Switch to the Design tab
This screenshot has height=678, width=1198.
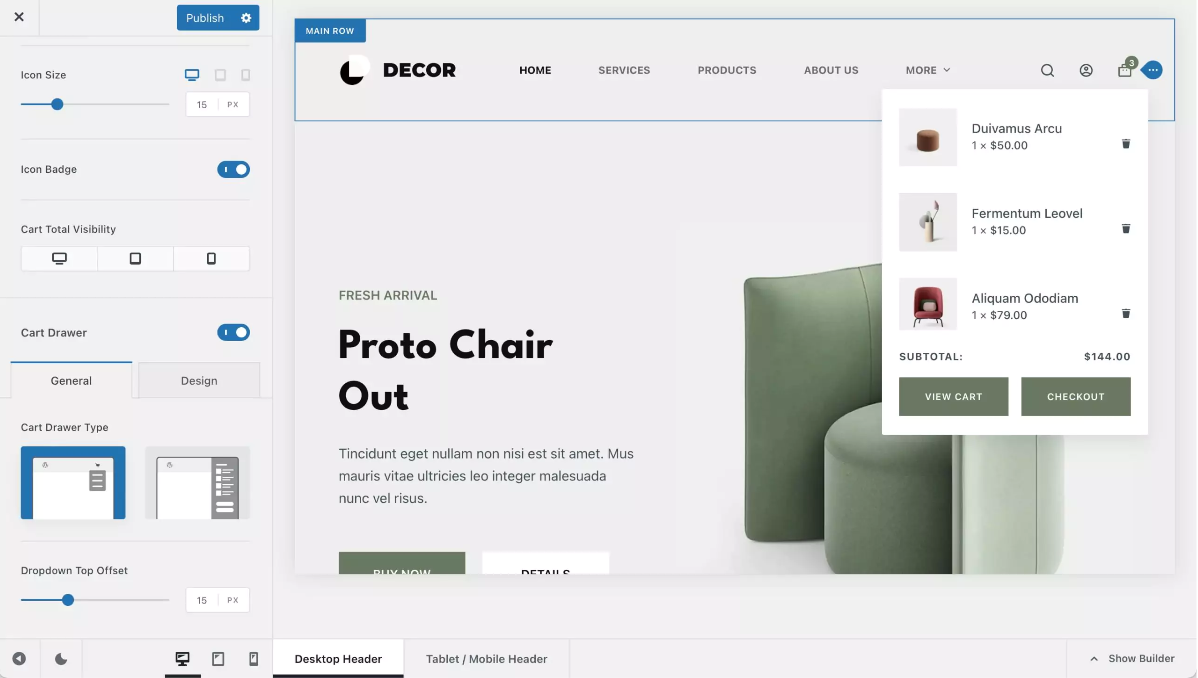(x=199, y=381)
